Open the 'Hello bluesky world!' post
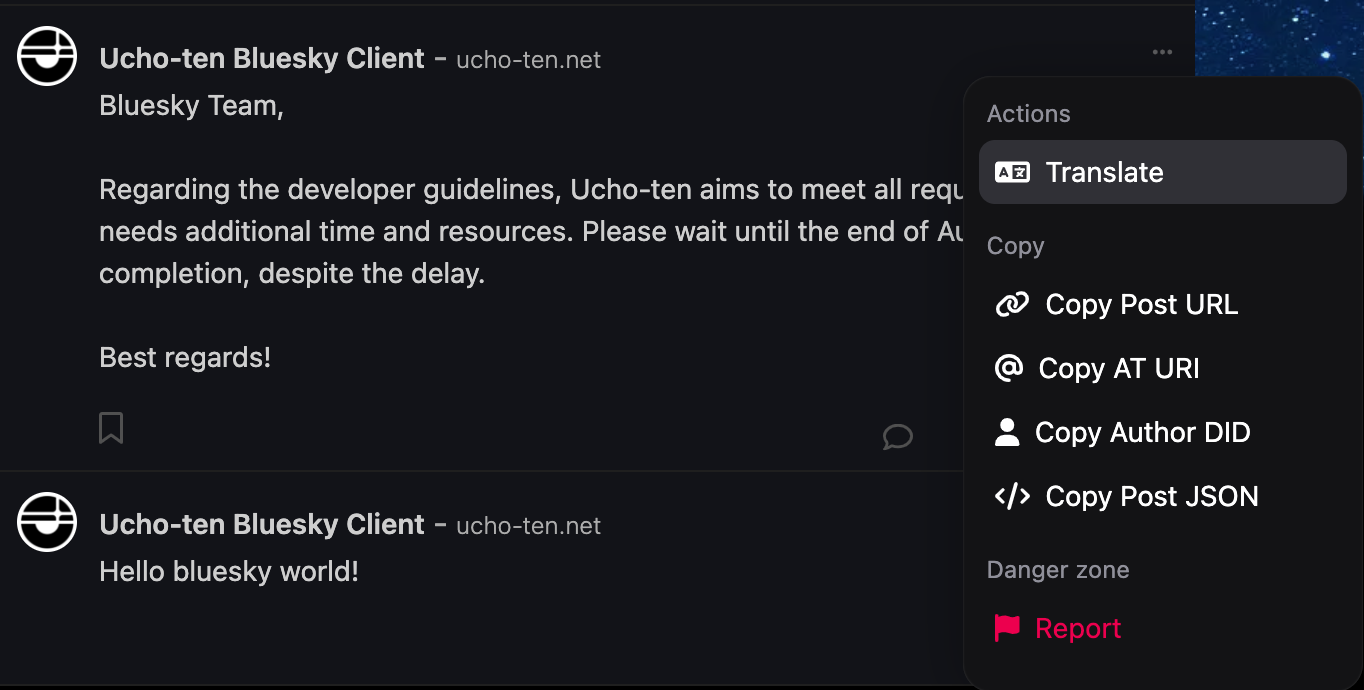Image resolution: width=1364 pixels, height=690 pixels. pos(229,572)
